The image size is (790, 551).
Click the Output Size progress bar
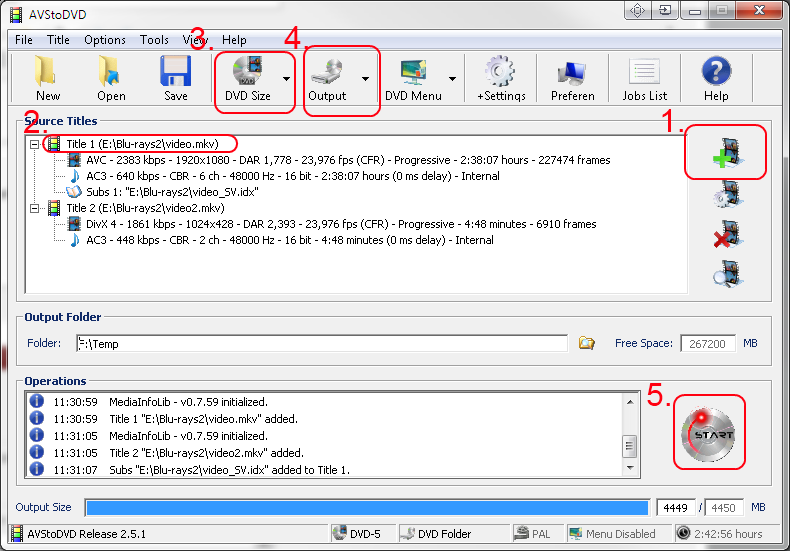pos(367,508)
